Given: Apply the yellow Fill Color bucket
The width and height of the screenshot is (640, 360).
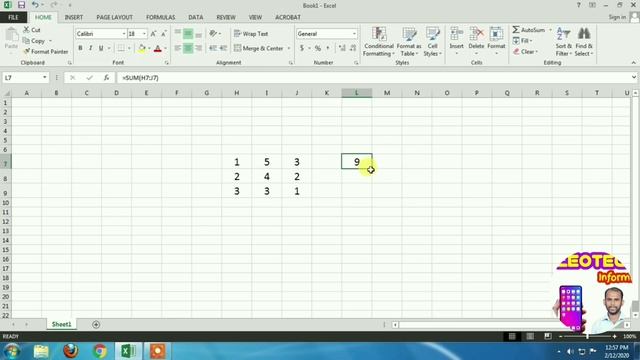Looking at the screenshot, I should [x=142, y=48].
